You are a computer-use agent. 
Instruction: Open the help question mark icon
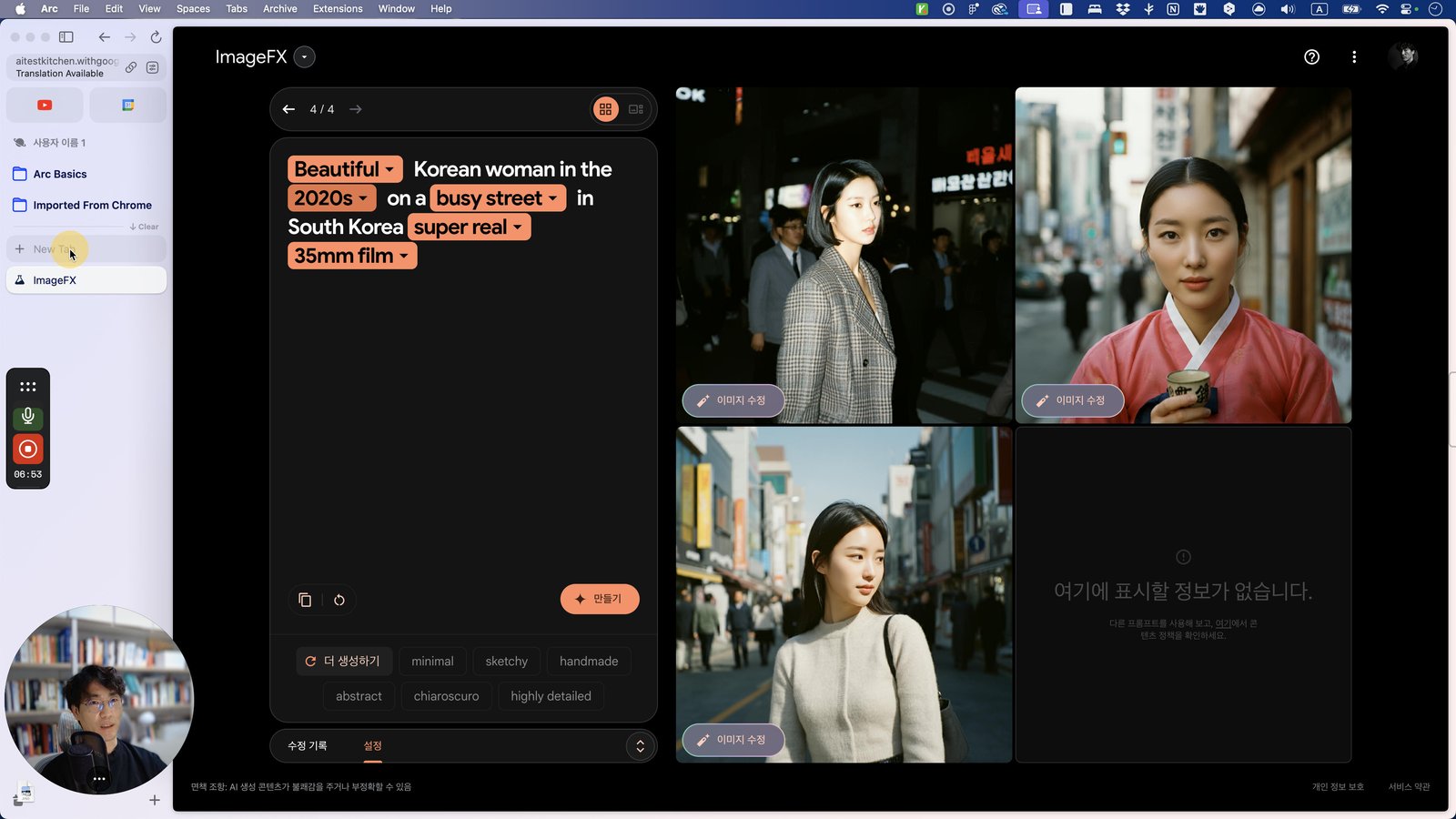(x=1311, y=57)
